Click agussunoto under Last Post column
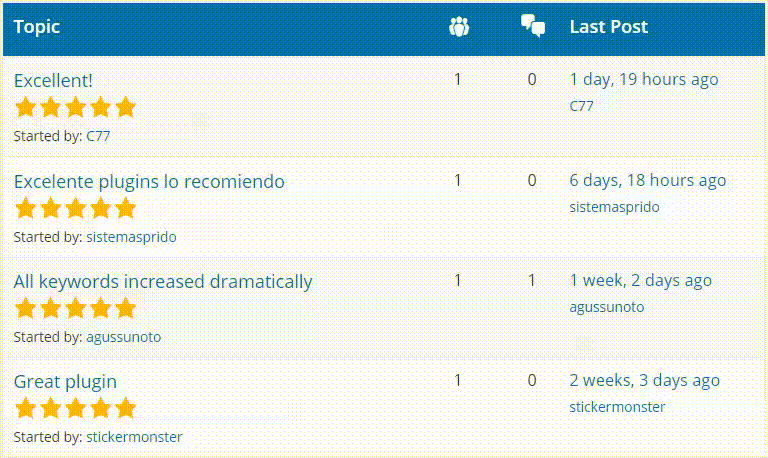The width and height of the screenshot is (768, 458). coord(606,307)
